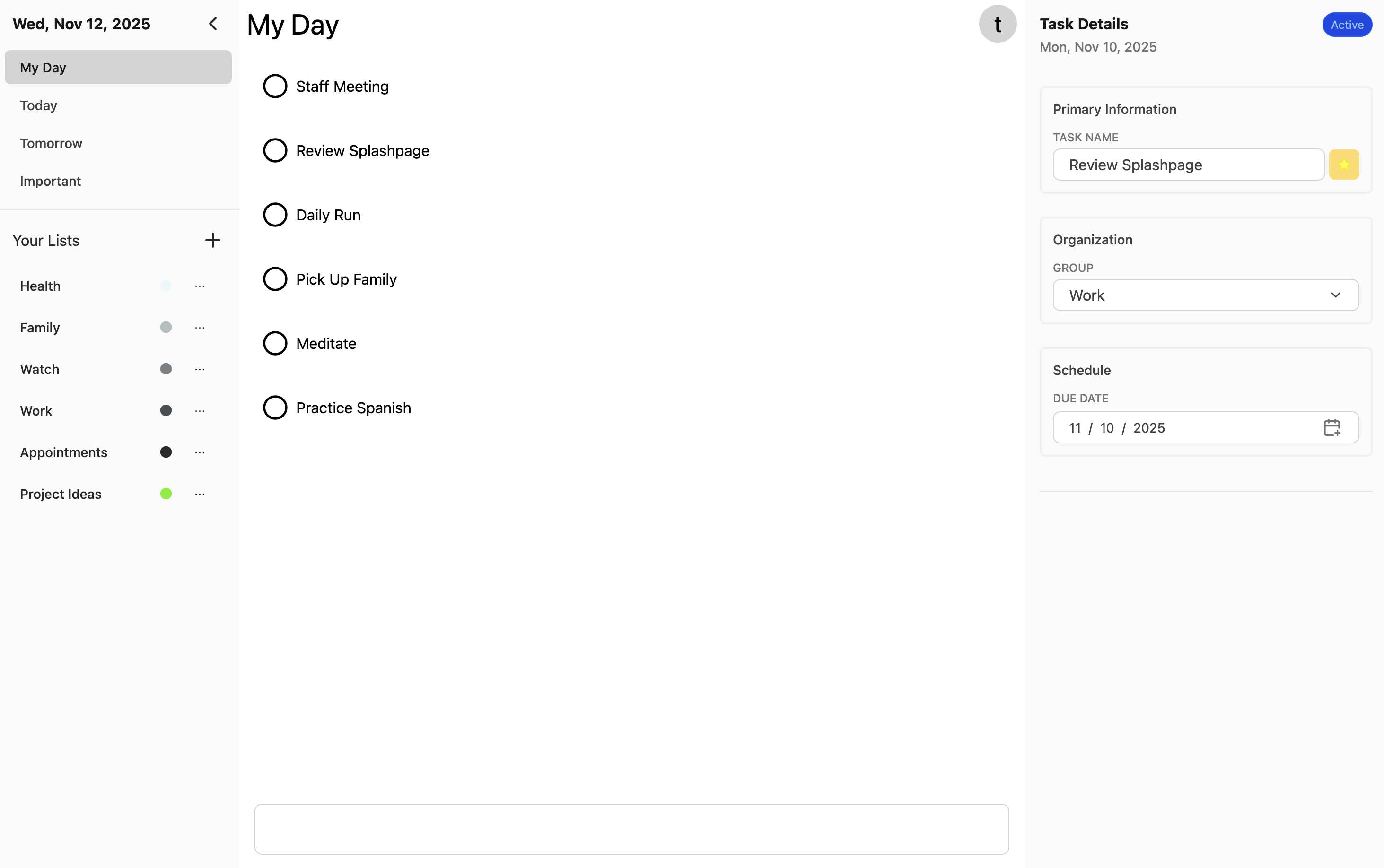The height and width of the screenshot is (868, 1384).
Task: Mark Staff Meeting task as complete
Action: [275, 86]
